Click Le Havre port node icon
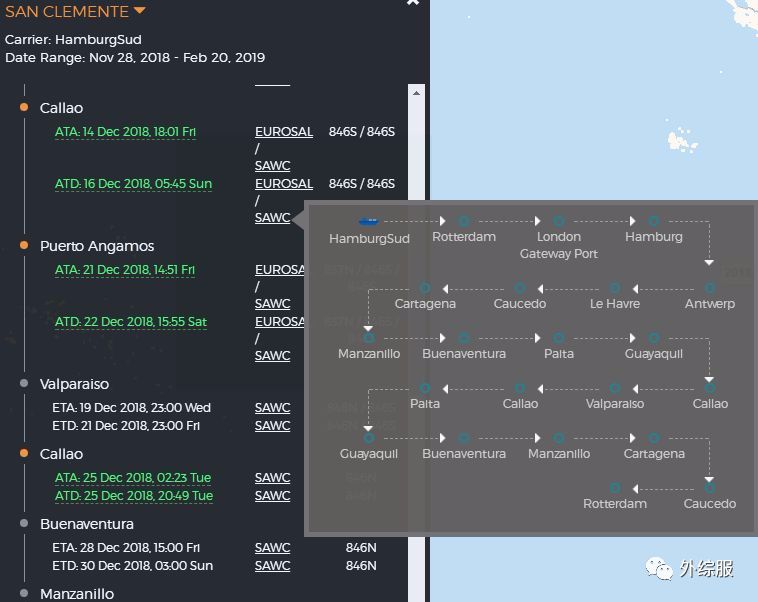 click(615, 288)
